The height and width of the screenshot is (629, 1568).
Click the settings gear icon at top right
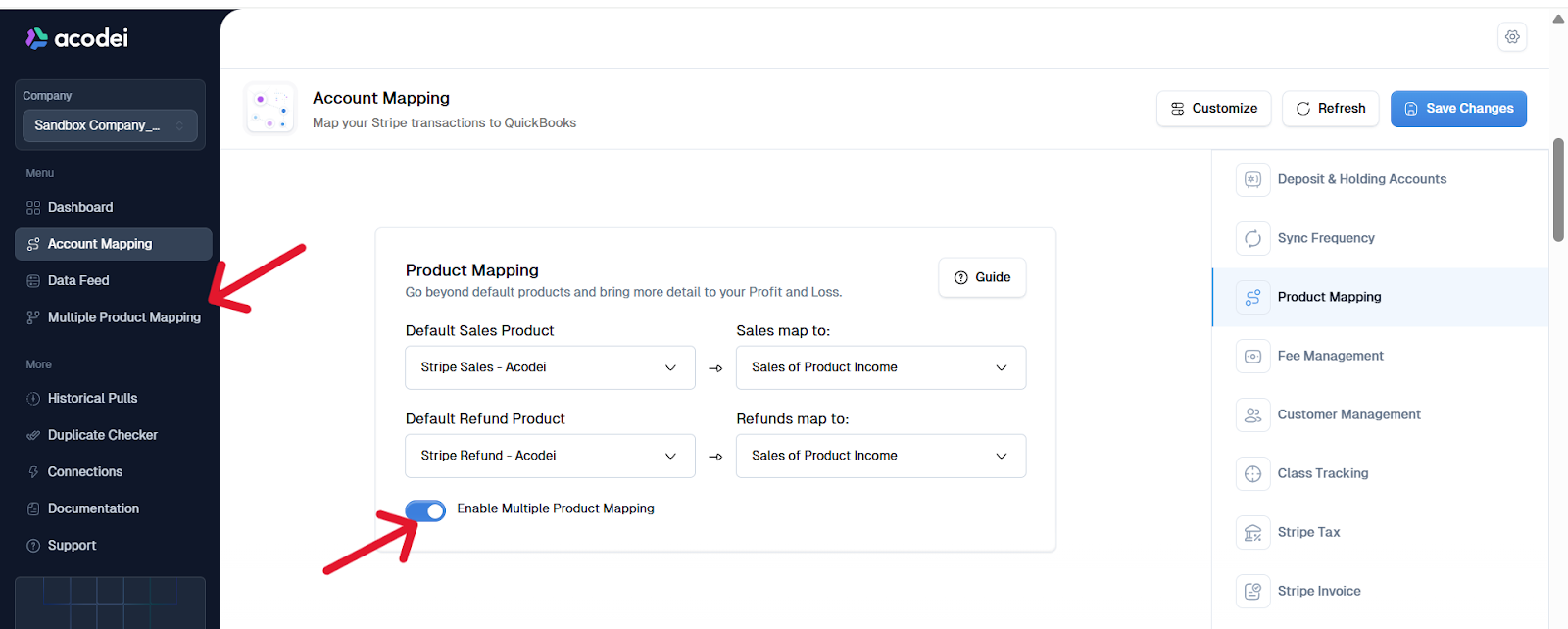1512,37
